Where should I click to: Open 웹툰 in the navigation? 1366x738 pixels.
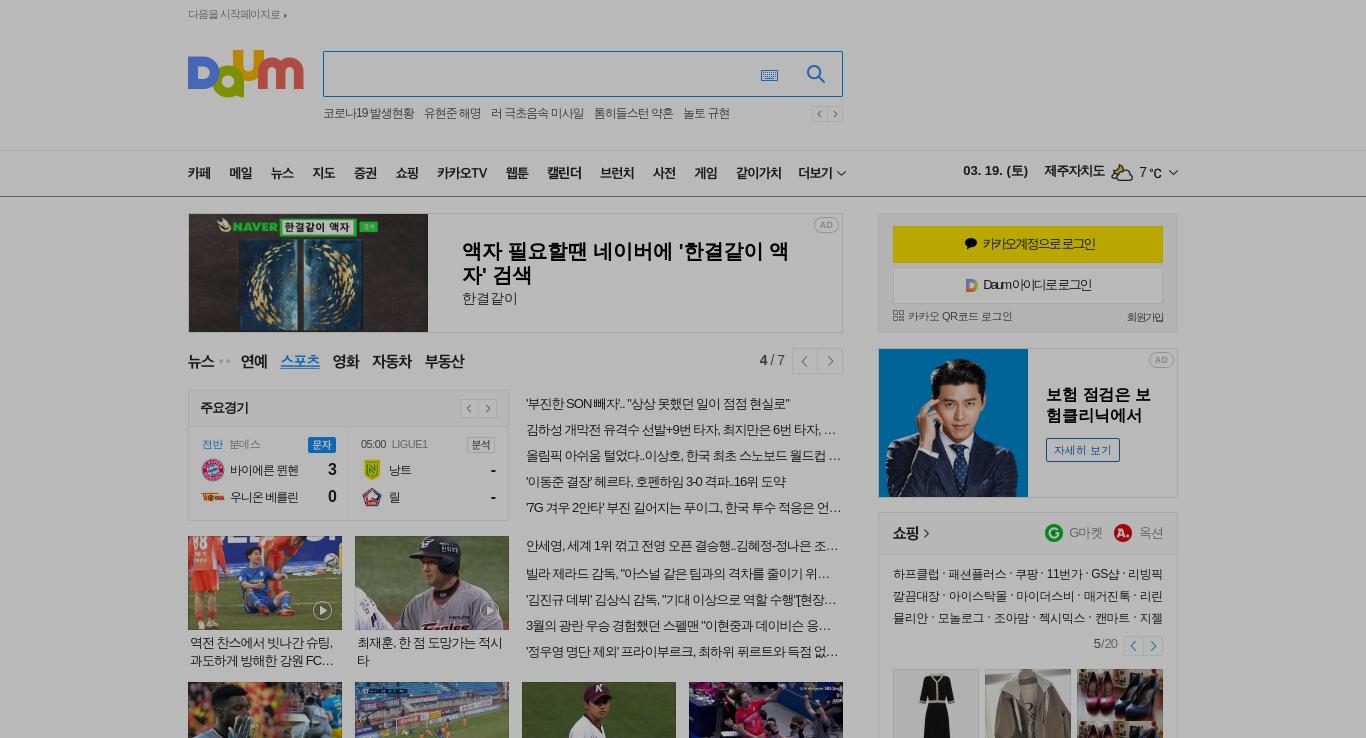(517, 173)
